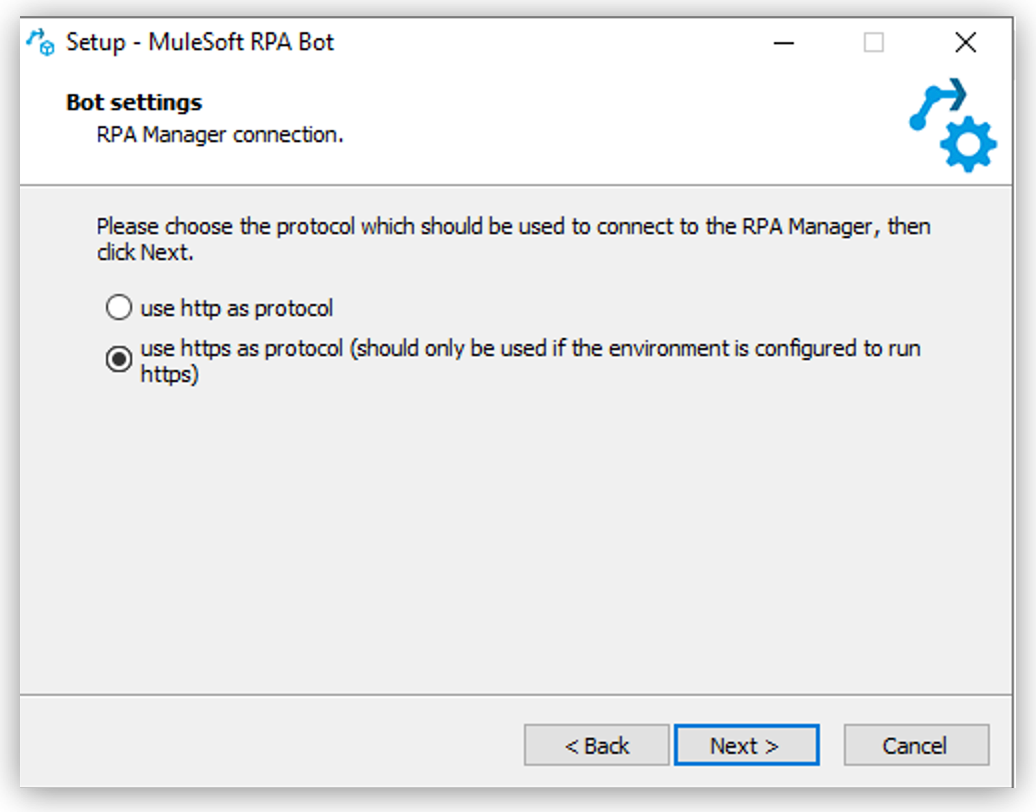Click the title bar text 'Setup - MuleSoft RPA Bot'
Image resolution: width=1036 pixels, height=812 pixels.
tap(200, 42)
